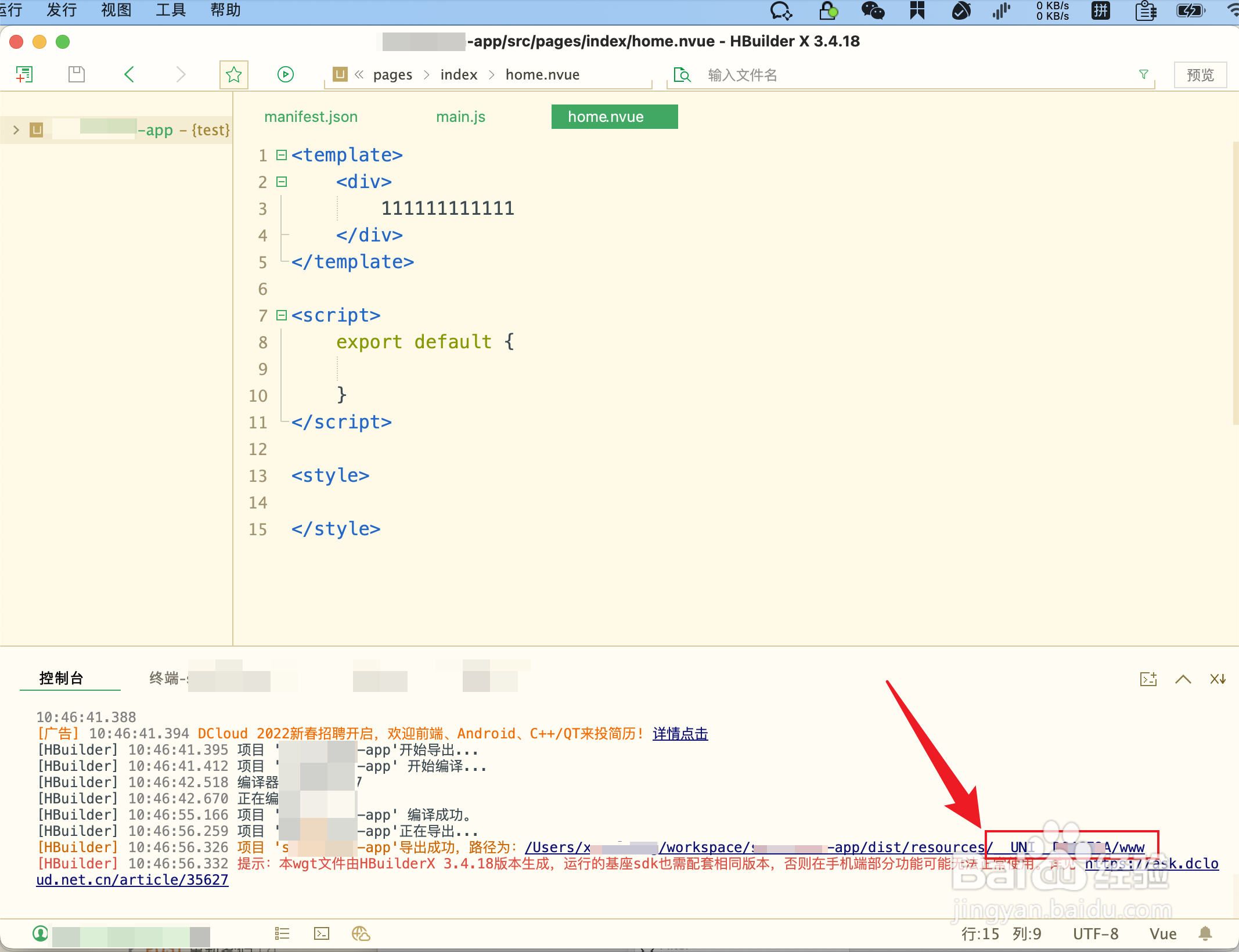
Task: Collapse the div block at line 2
Action: point(282,182)
